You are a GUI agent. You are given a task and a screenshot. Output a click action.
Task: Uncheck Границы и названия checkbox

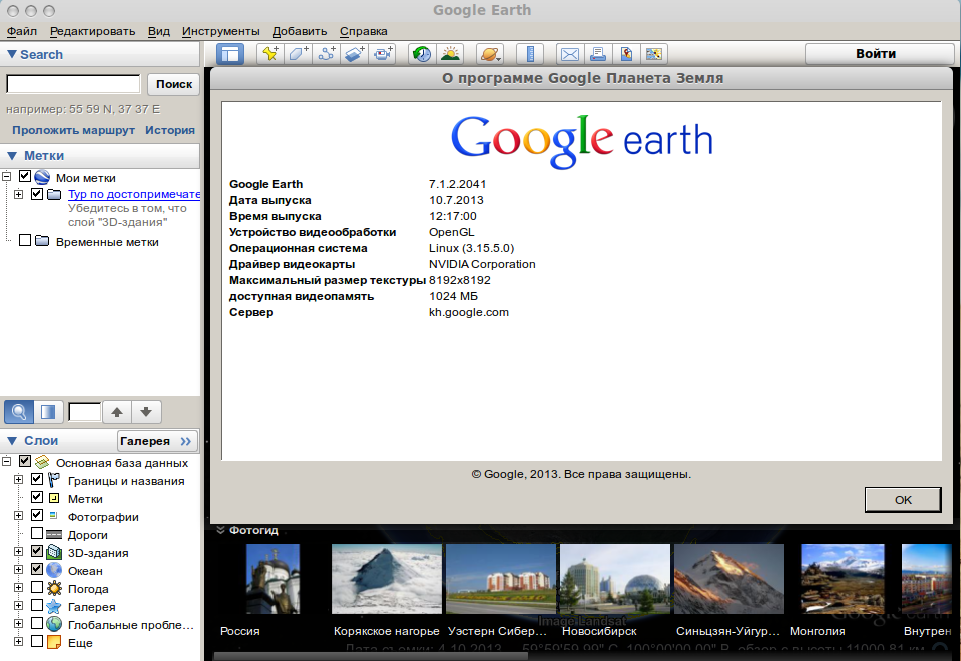(37, 478)
